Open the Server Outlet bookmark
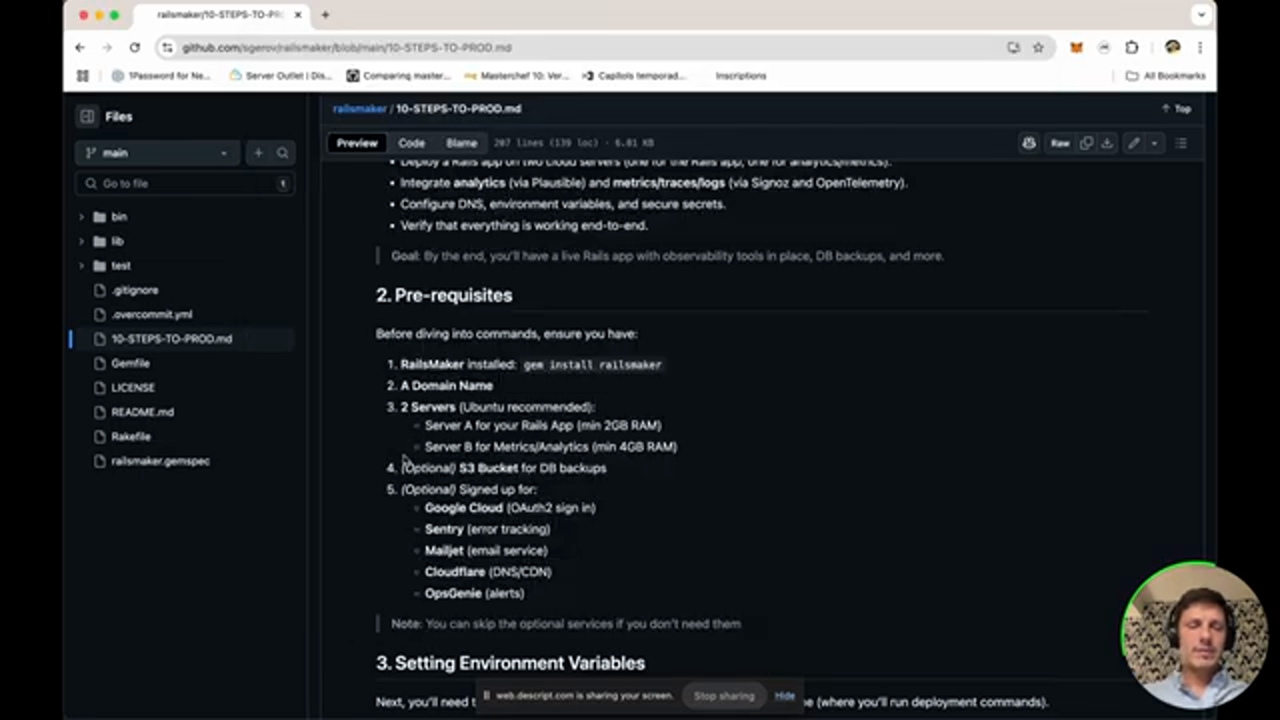Viewport: 1280px width, 720px height. pyautogui.click(x=281, y=76)
